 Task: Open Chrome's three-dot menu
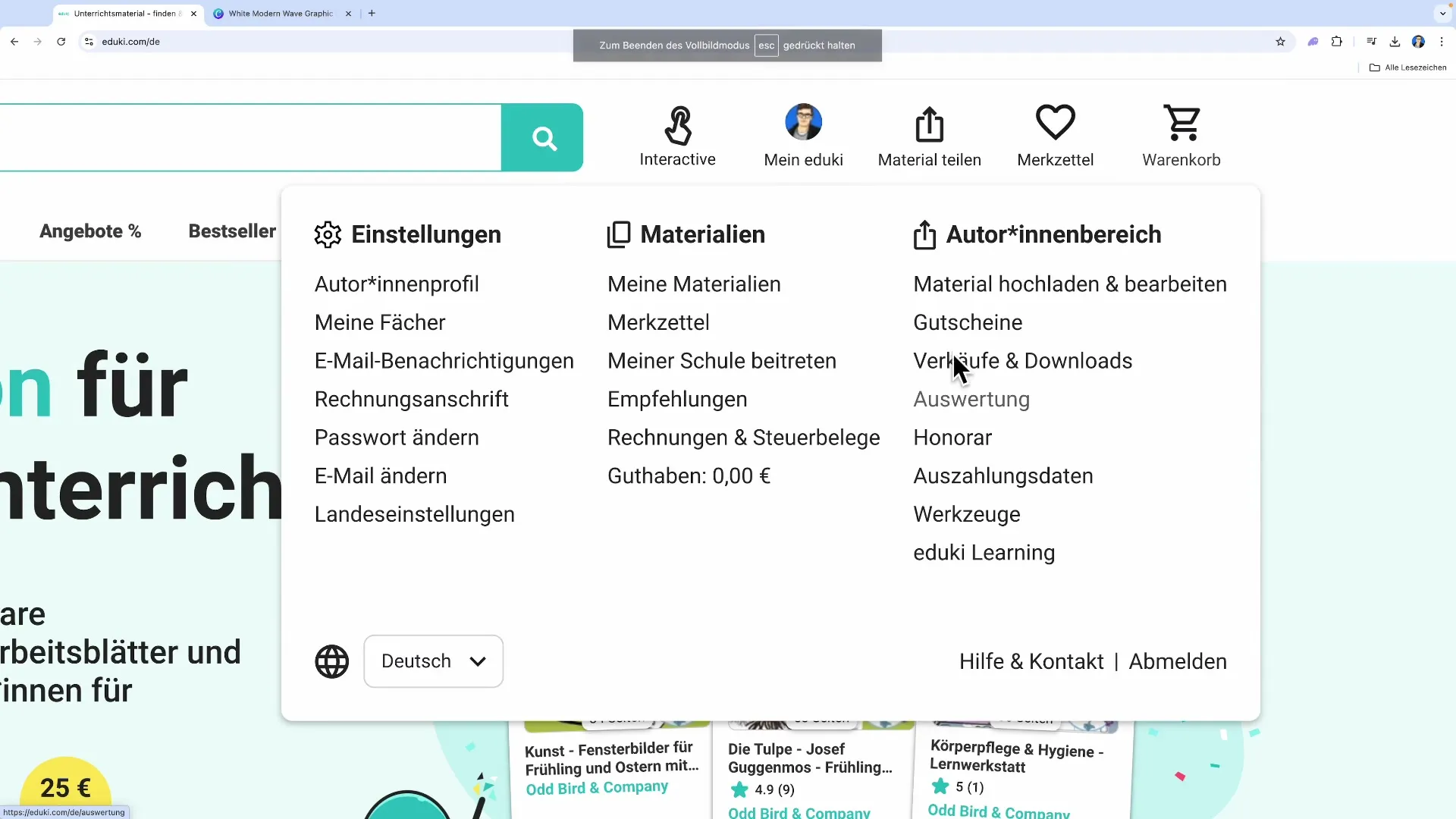(1443, 42)
